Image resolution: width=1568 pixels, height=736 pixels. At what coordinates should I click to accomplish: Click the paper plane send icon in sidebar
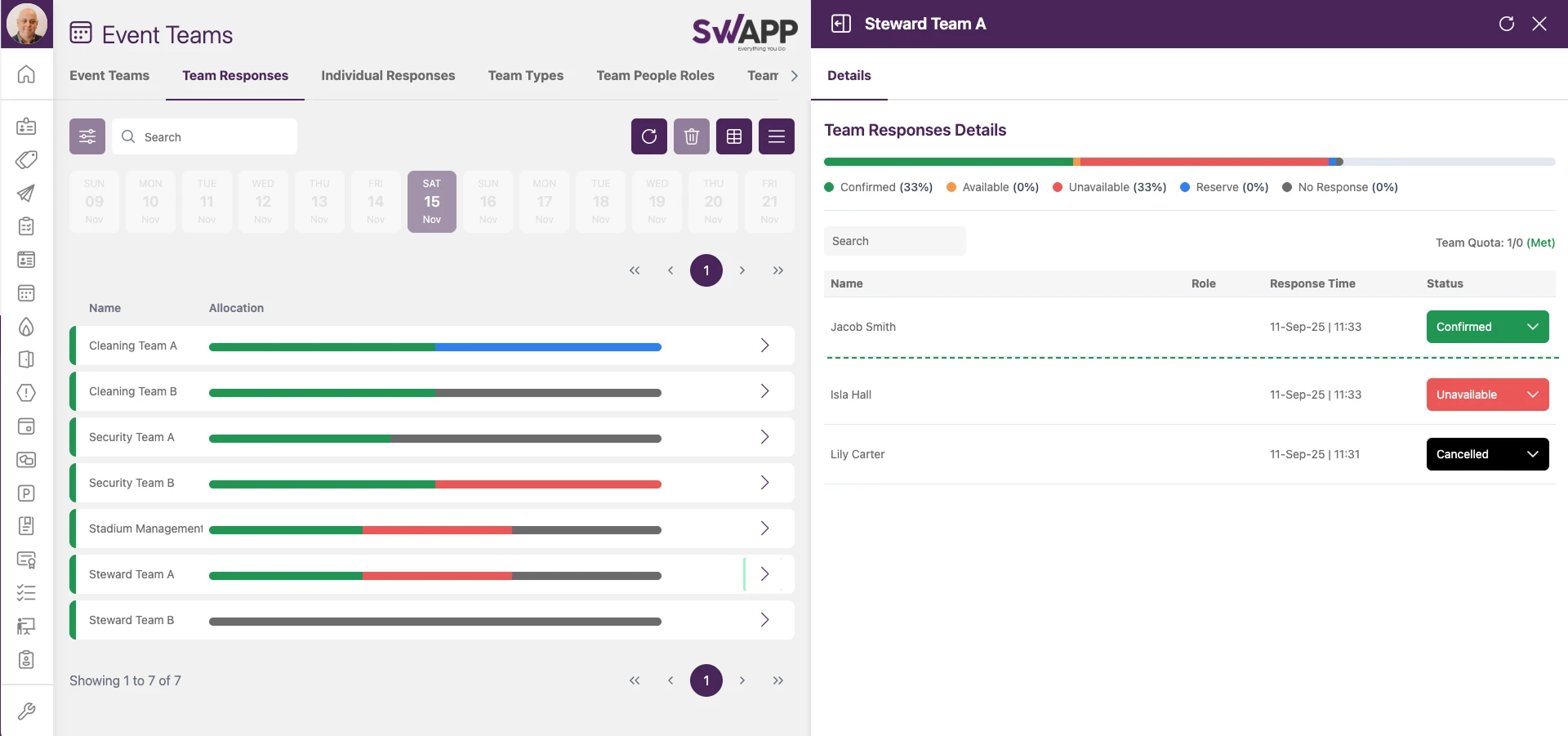point(26,194)
